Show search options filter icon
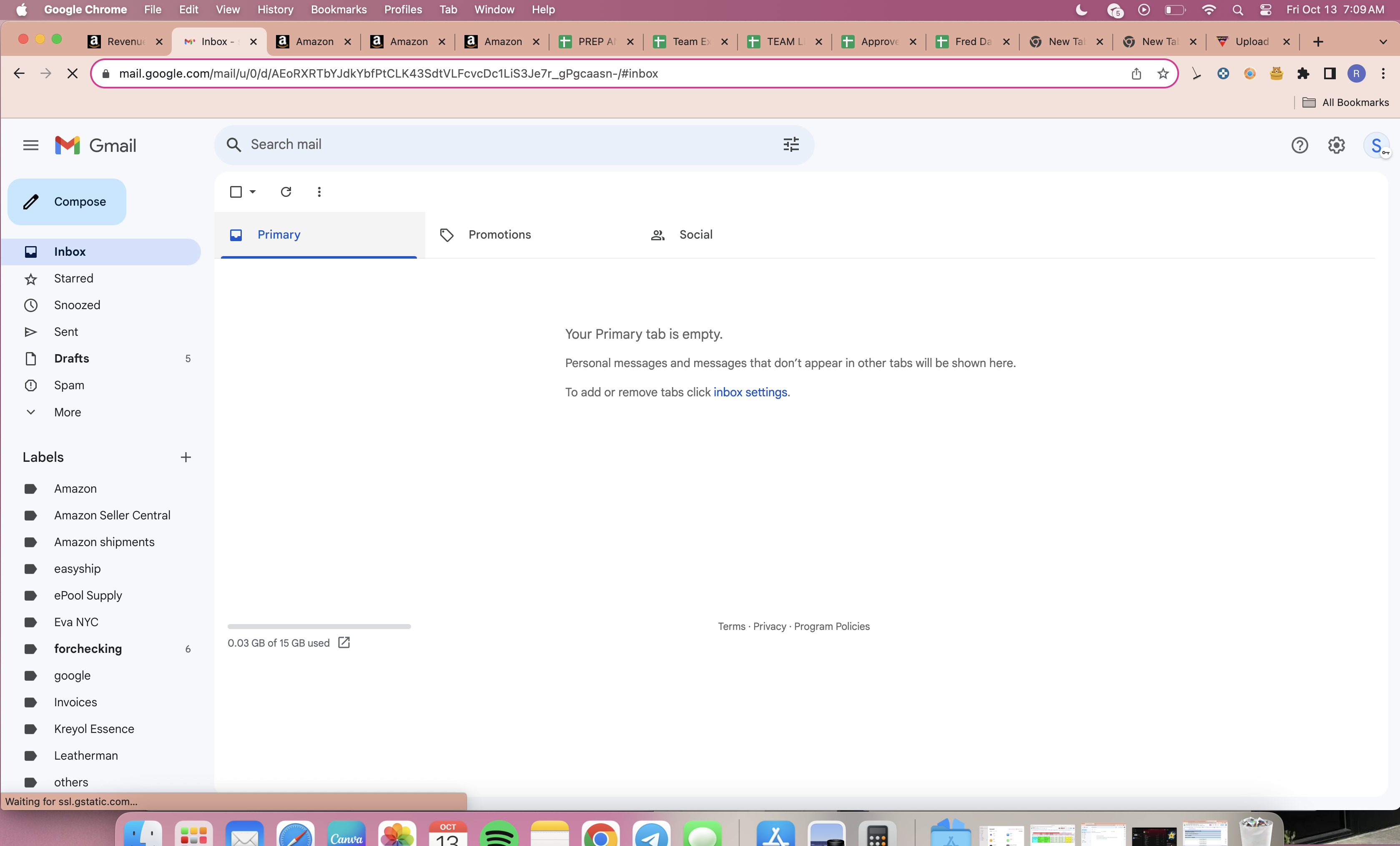 [791, 144]
